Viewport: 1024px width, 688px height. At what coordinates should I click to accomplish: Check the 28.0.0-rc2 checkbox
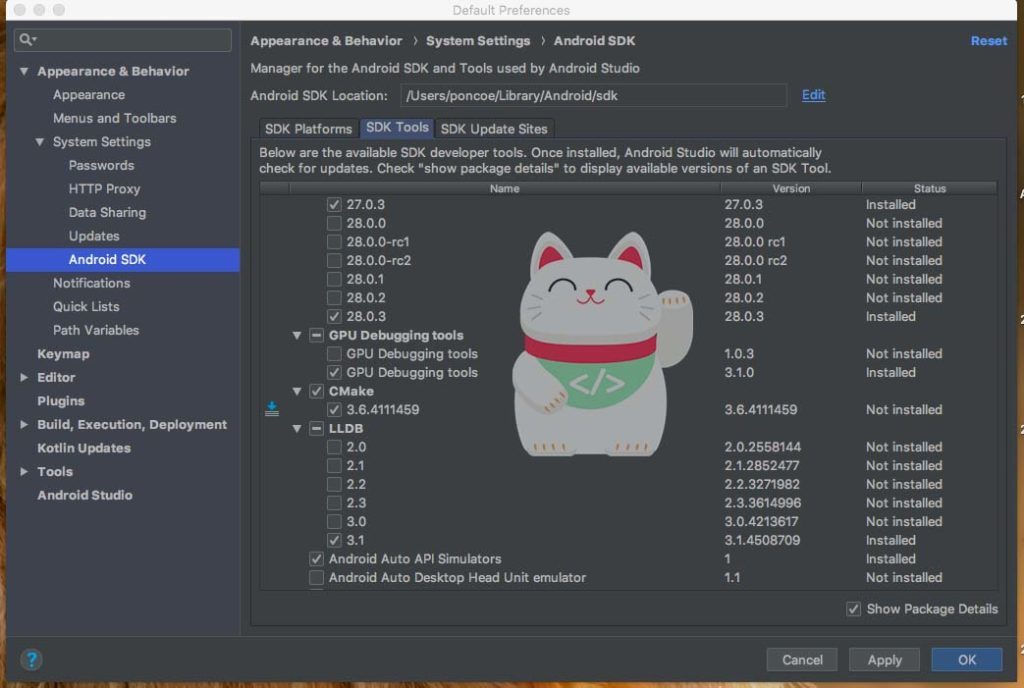[x=334, y=260]
